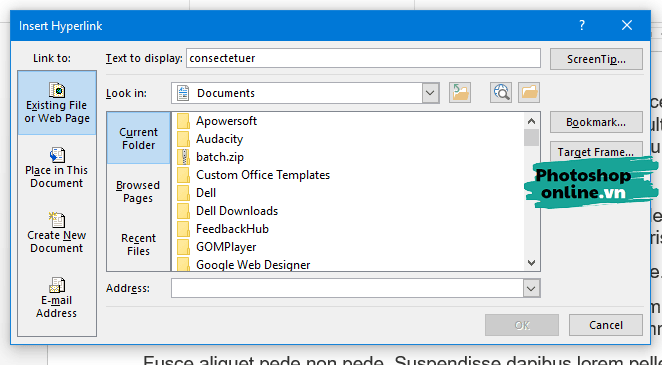
Task: Click the Cancel button
Action: 606,325
